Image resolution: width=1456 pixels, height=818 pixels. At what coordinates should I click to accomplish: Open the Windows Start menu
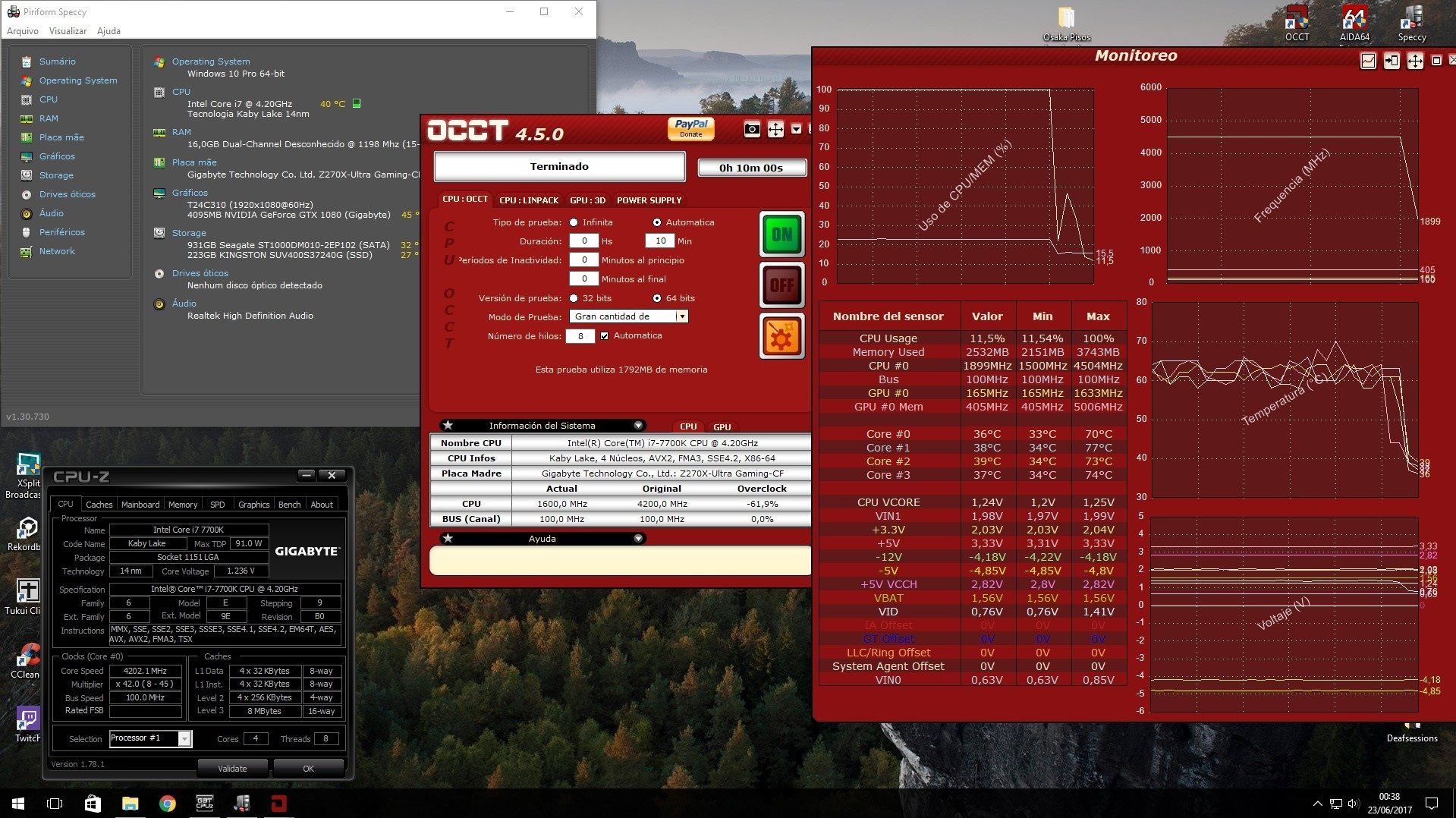(x=18, y=804)
